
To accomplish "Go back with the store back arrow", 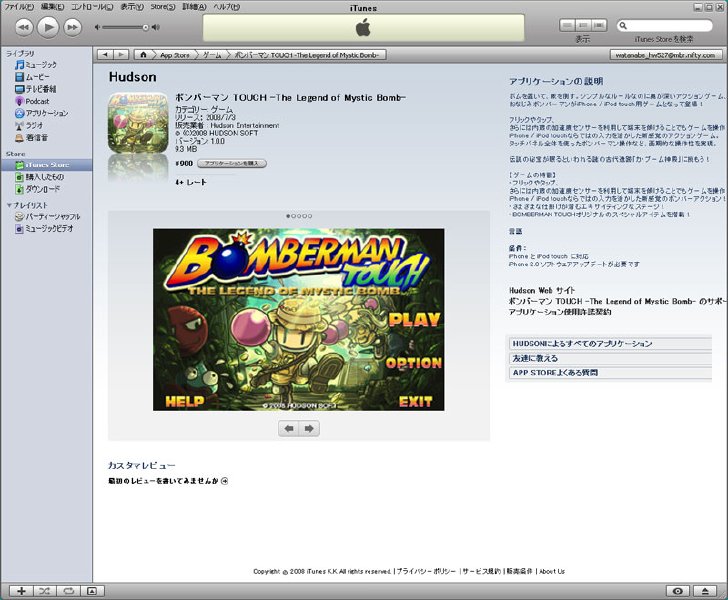I will click(x=105, y=55).
